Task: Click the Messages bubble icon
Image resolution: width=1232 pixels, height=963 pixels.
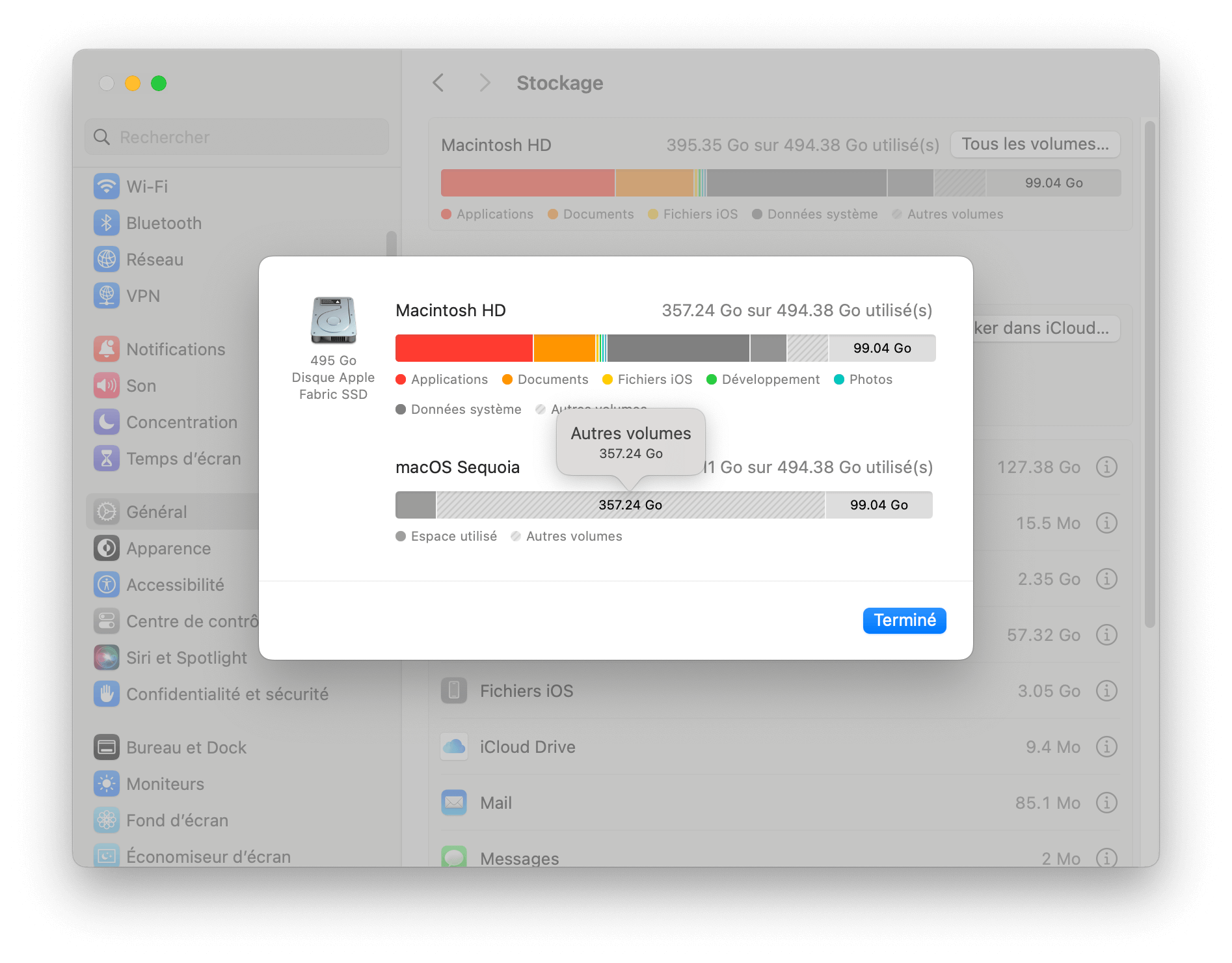Action: click(454, 856)
